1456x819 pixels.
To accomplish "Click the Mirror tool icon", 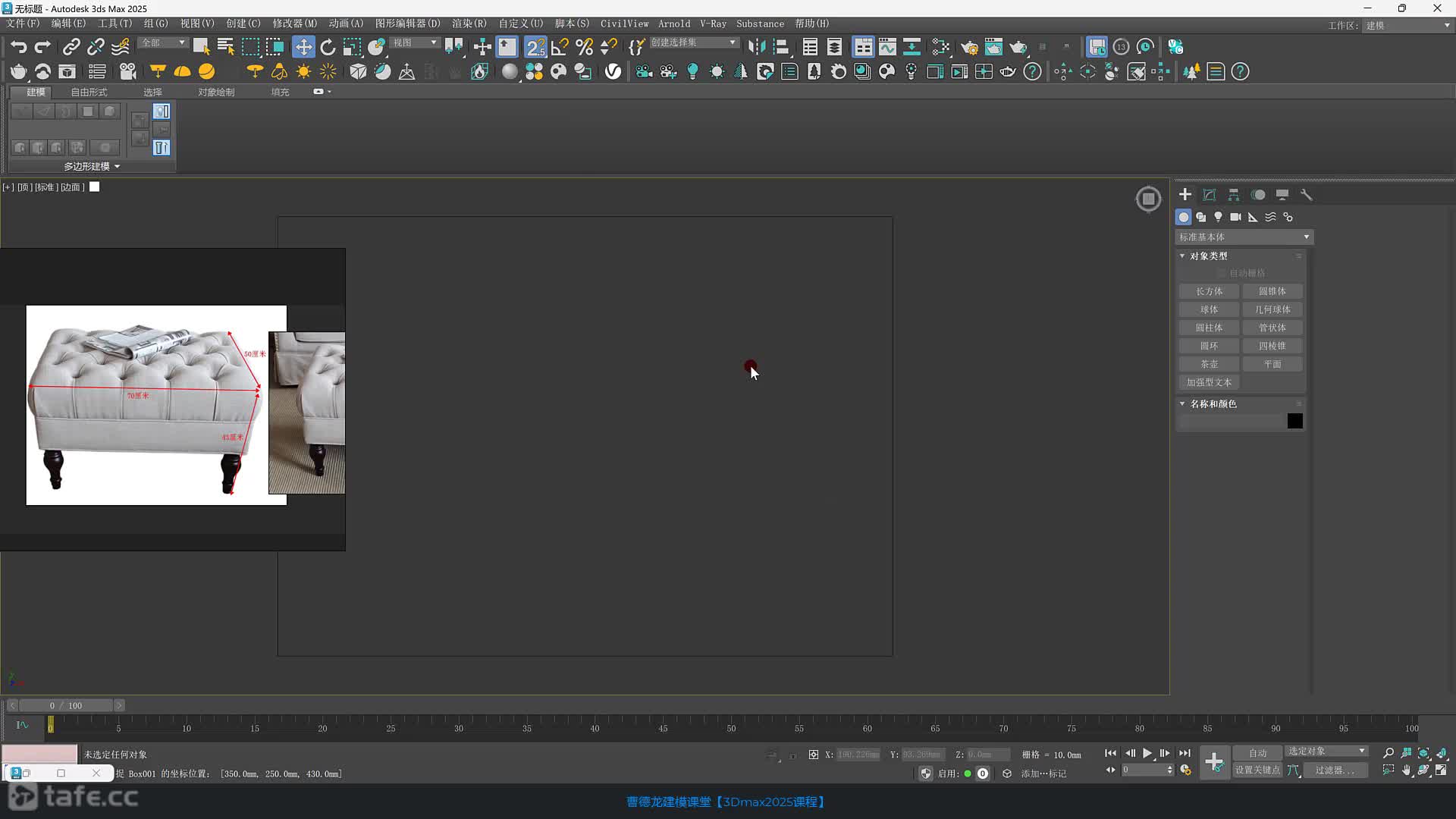I will (x=757, y=47).
